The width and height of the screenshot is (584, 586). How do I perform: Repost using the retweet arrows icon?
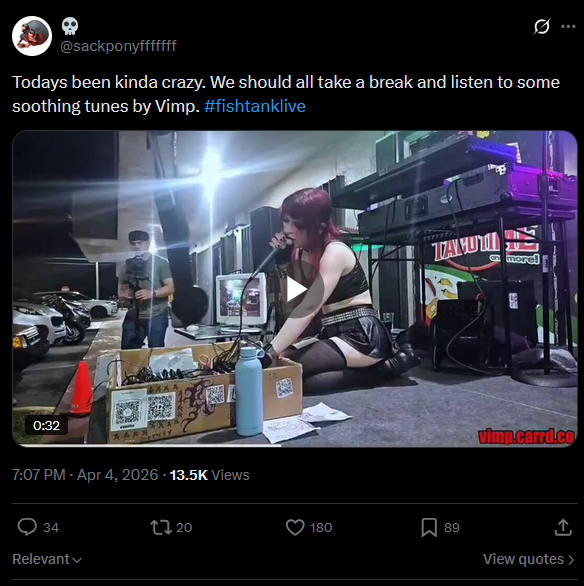[x=161, y=527]
